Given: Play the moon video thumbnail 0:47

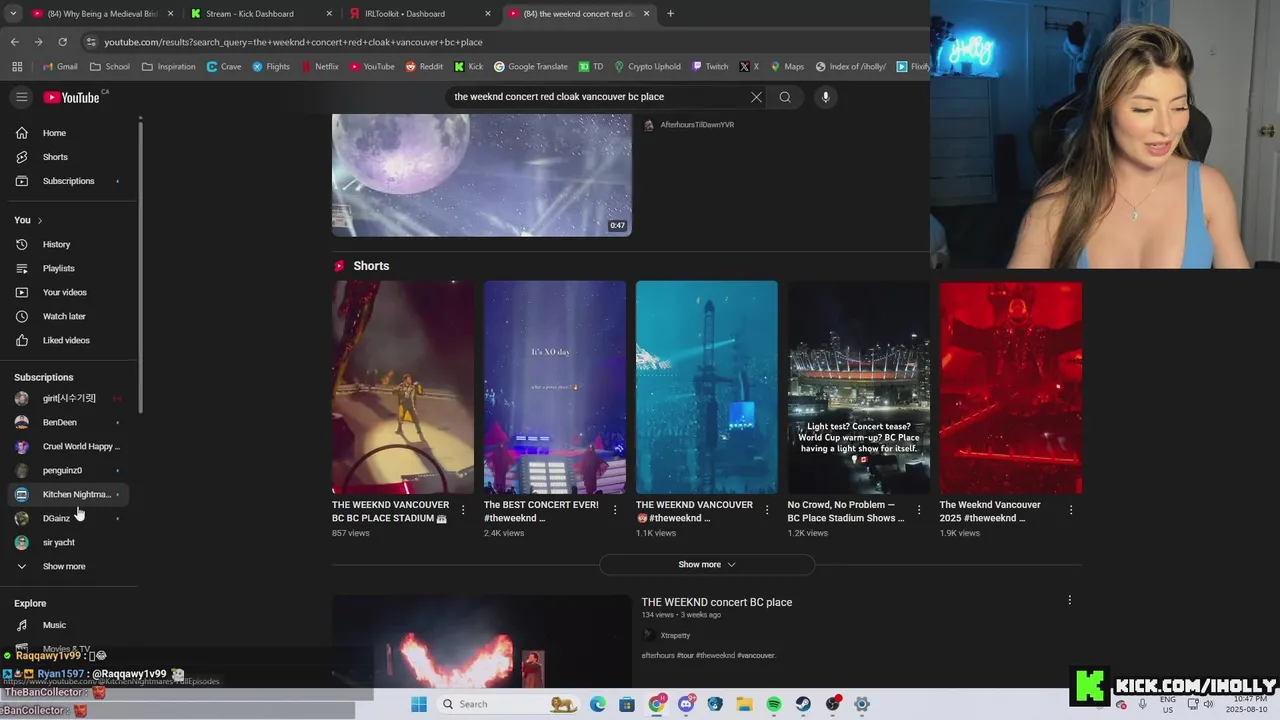Looking at the screenshot, I should coord(481,175).
